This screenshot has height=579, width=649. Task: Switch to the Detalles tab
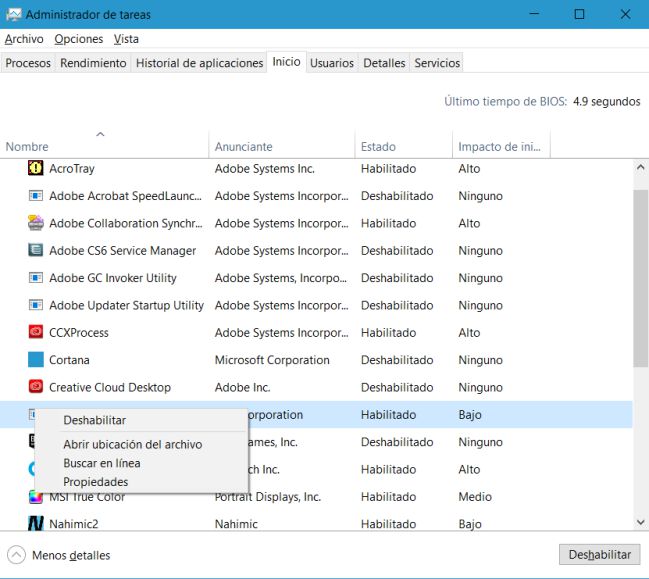[x=384, y=63]
